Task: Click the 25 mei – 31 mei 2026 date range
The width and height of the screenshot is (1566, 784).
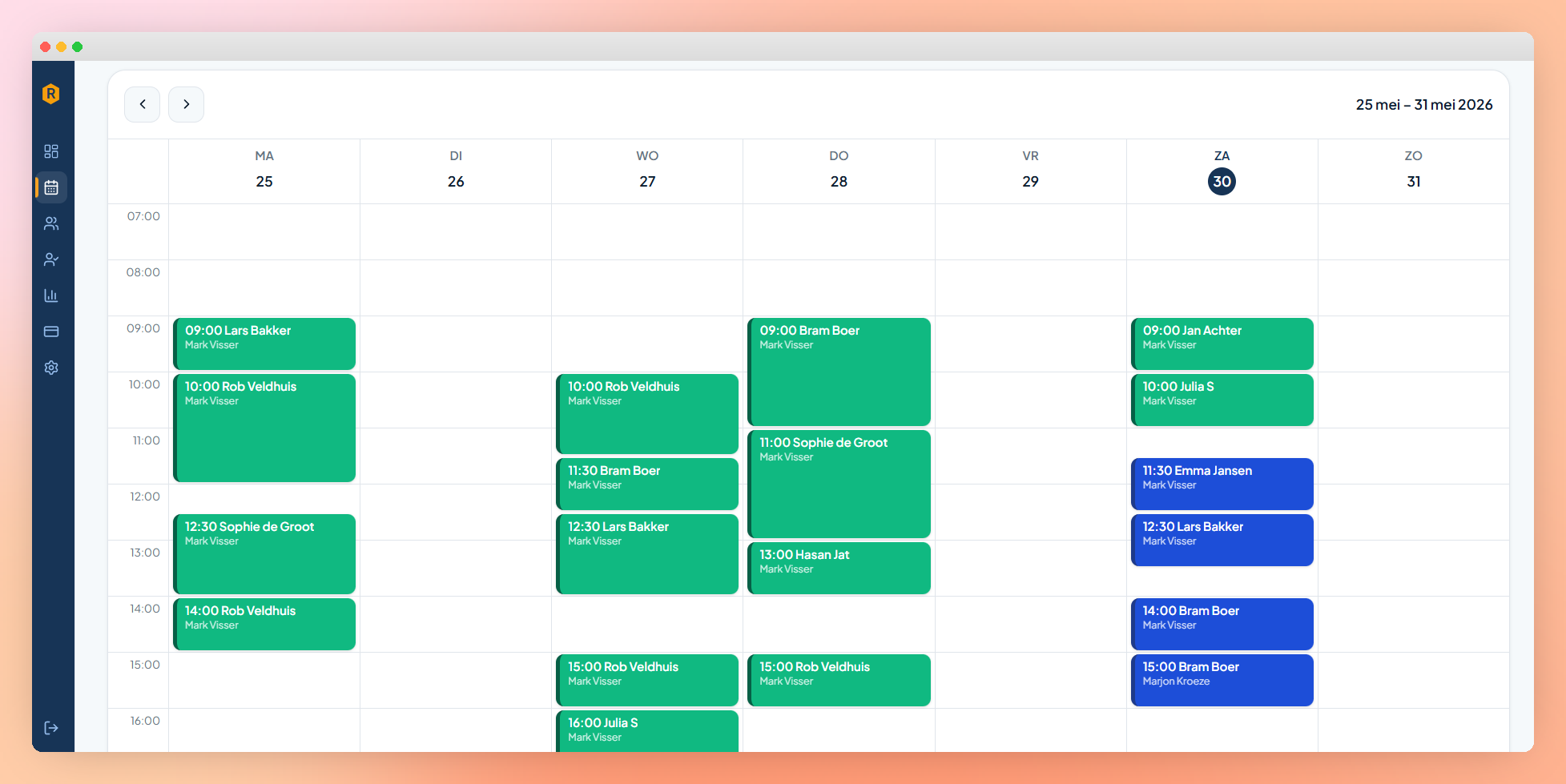Action: 1423,105
